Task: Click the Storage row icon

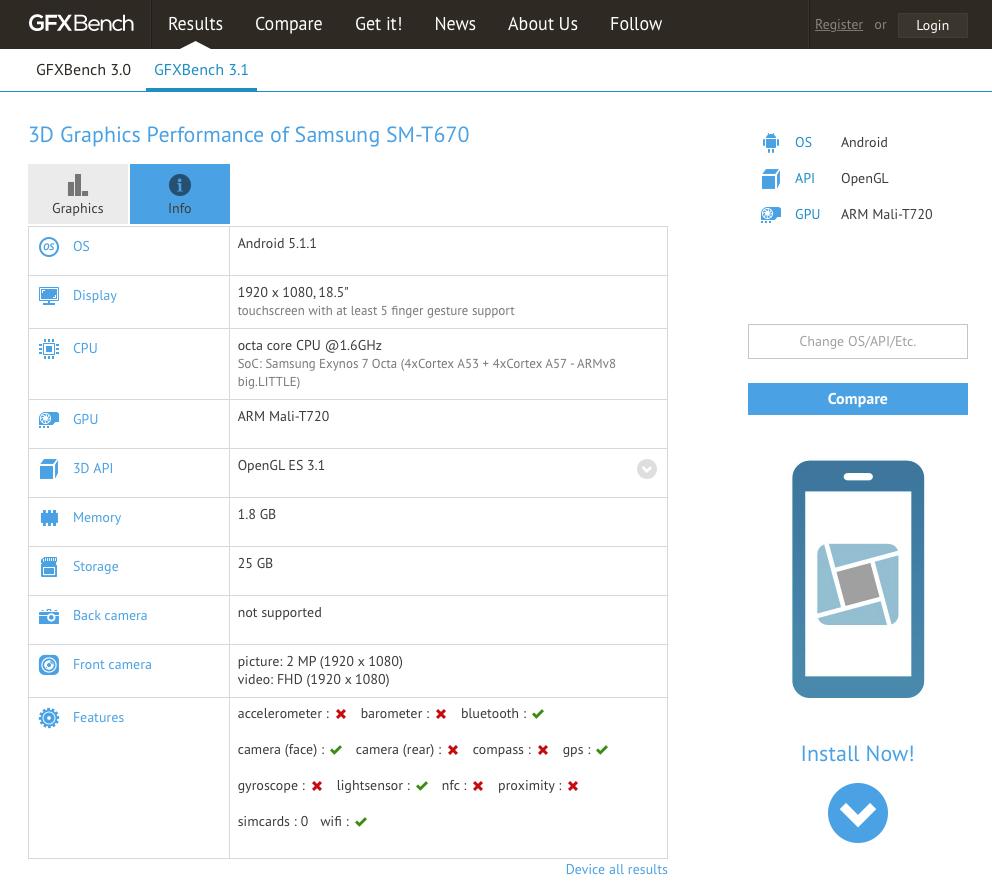Action: pos(48,567)
